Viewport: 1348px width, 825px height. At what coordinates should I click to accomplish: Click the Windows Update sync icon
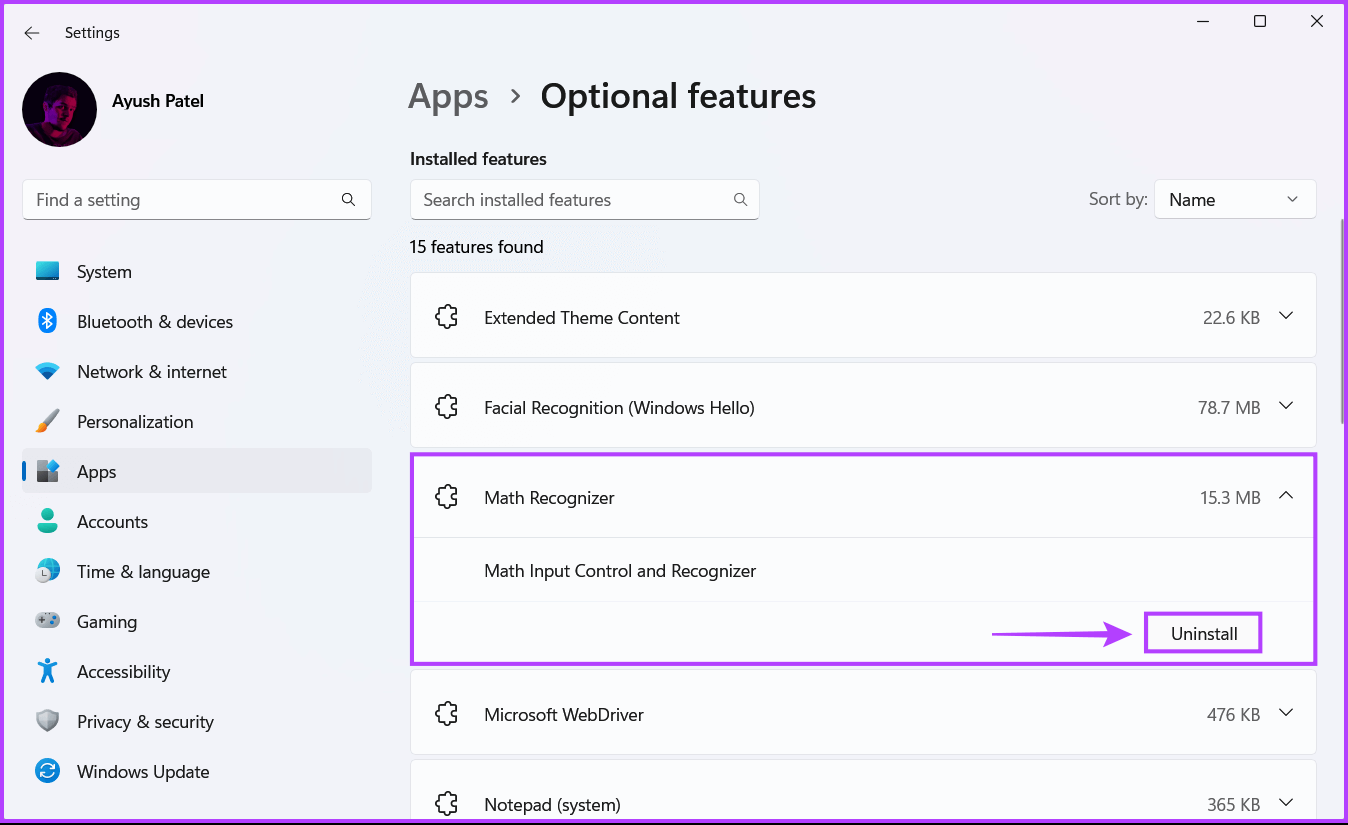pos(47,771)
